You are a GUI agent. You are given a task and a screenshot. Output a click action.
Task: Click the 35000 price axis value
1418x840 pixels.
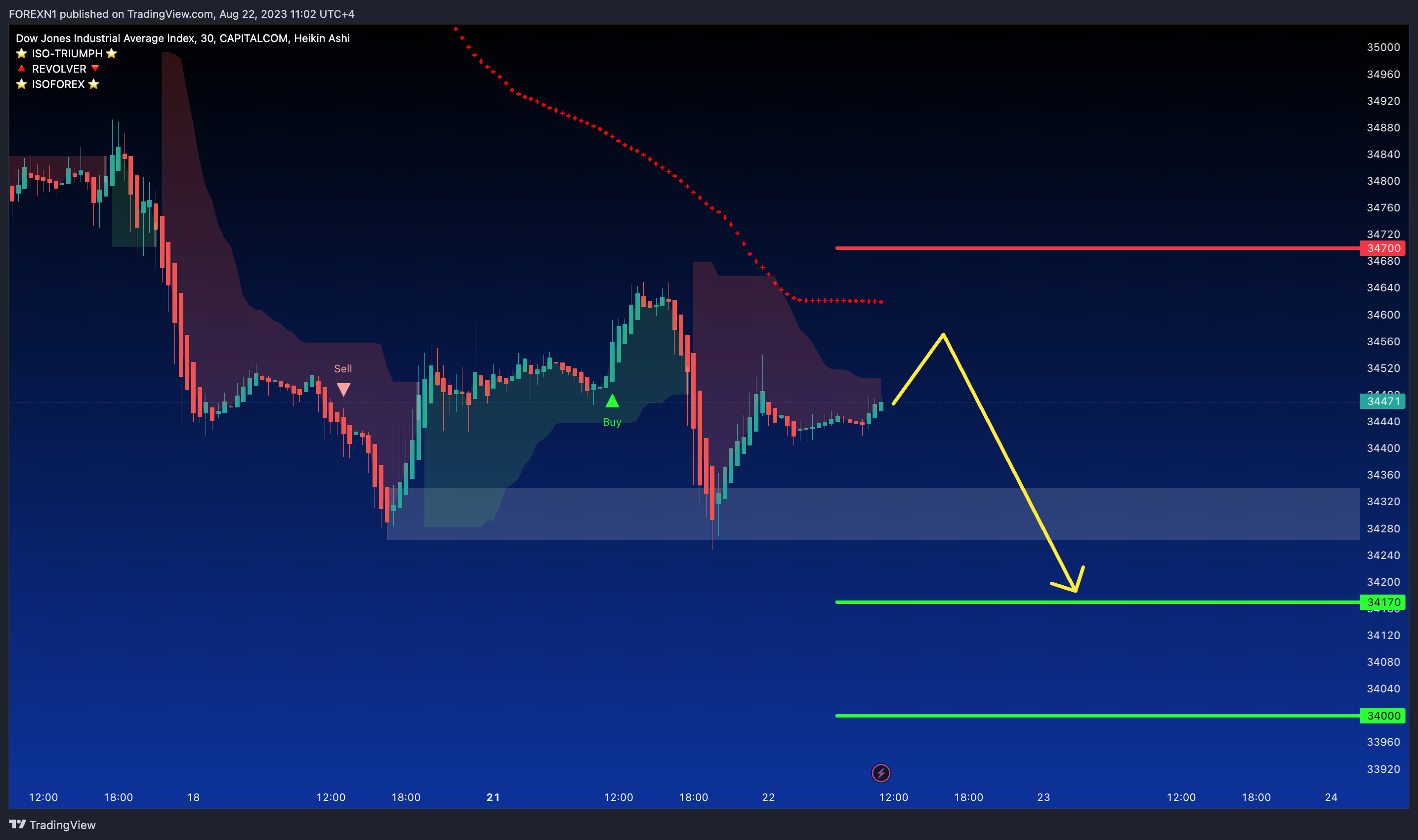click(1383, 47)
